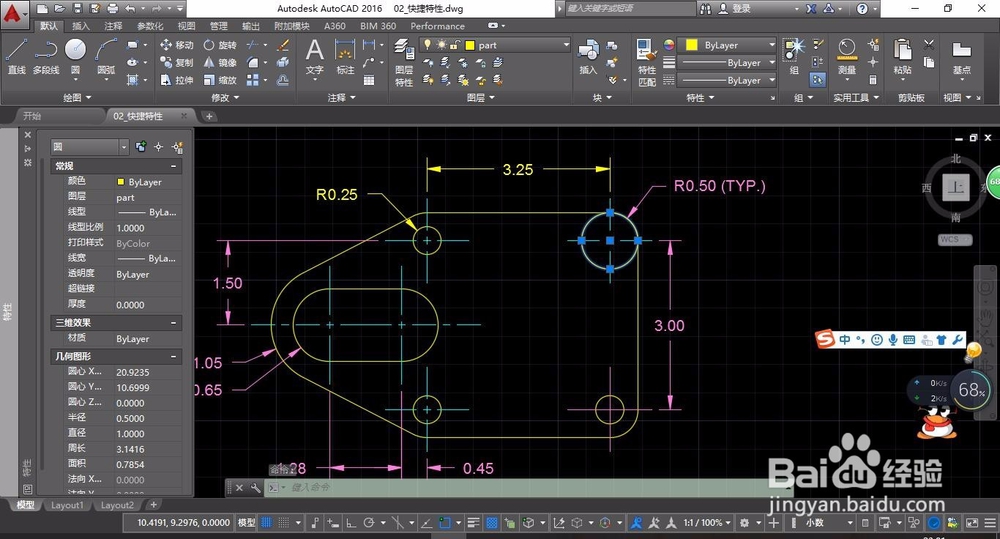Viewport: 1000px width, 539px height.
Task: Toggle ortho mode in status bar
Action: [351, 523]
